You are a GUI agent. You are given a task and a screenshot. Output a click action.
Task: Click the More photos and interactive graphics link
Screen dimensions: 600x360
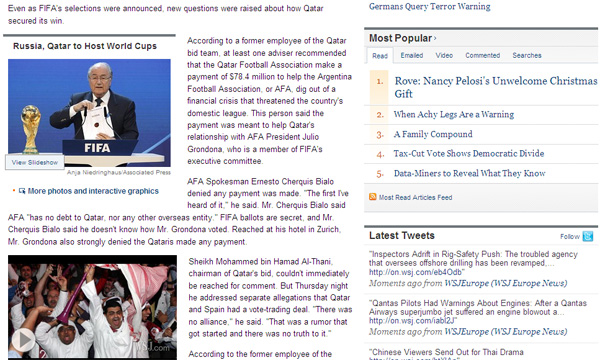[x=93, y=191]
